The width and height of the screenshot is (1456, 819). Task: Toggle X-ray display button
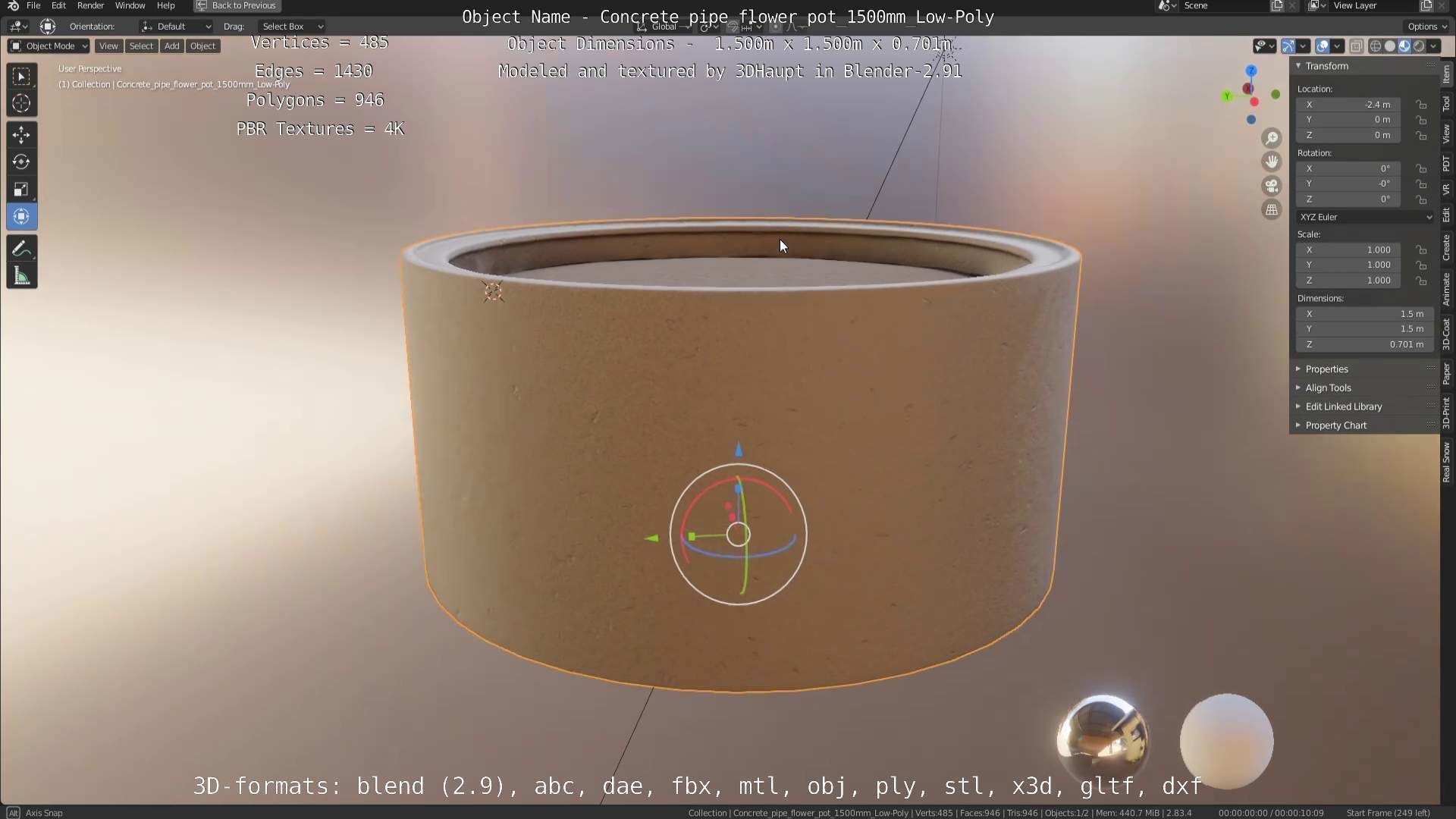click(1357, 46)
